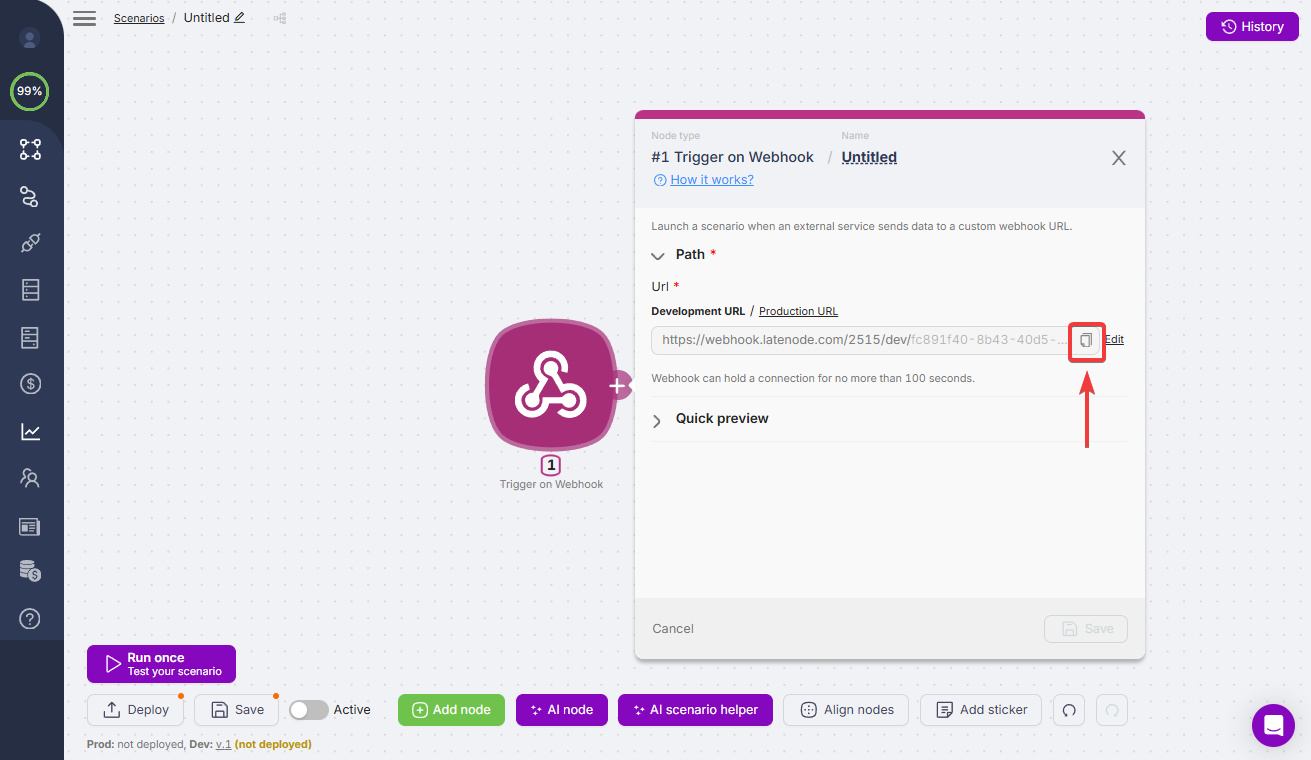This screenshot has height=760, width=1311.
Task: Click the webhook trigger node icon
Action: click(549, 385)
